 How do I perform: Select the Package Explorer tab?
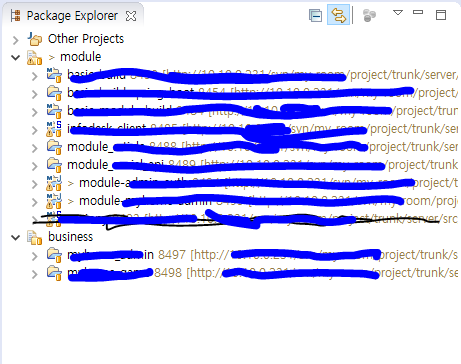click(73, 16)
